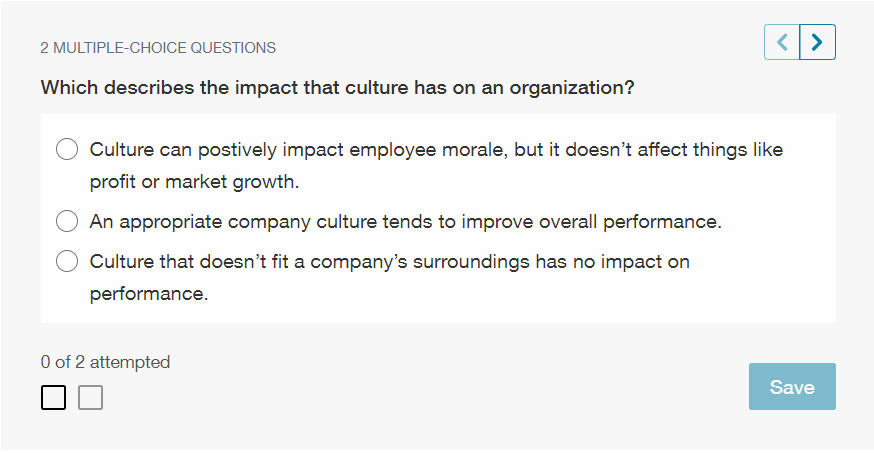Click the lone "performance." line of last answer
Viewport: 874px width, 453px height.
148,295
